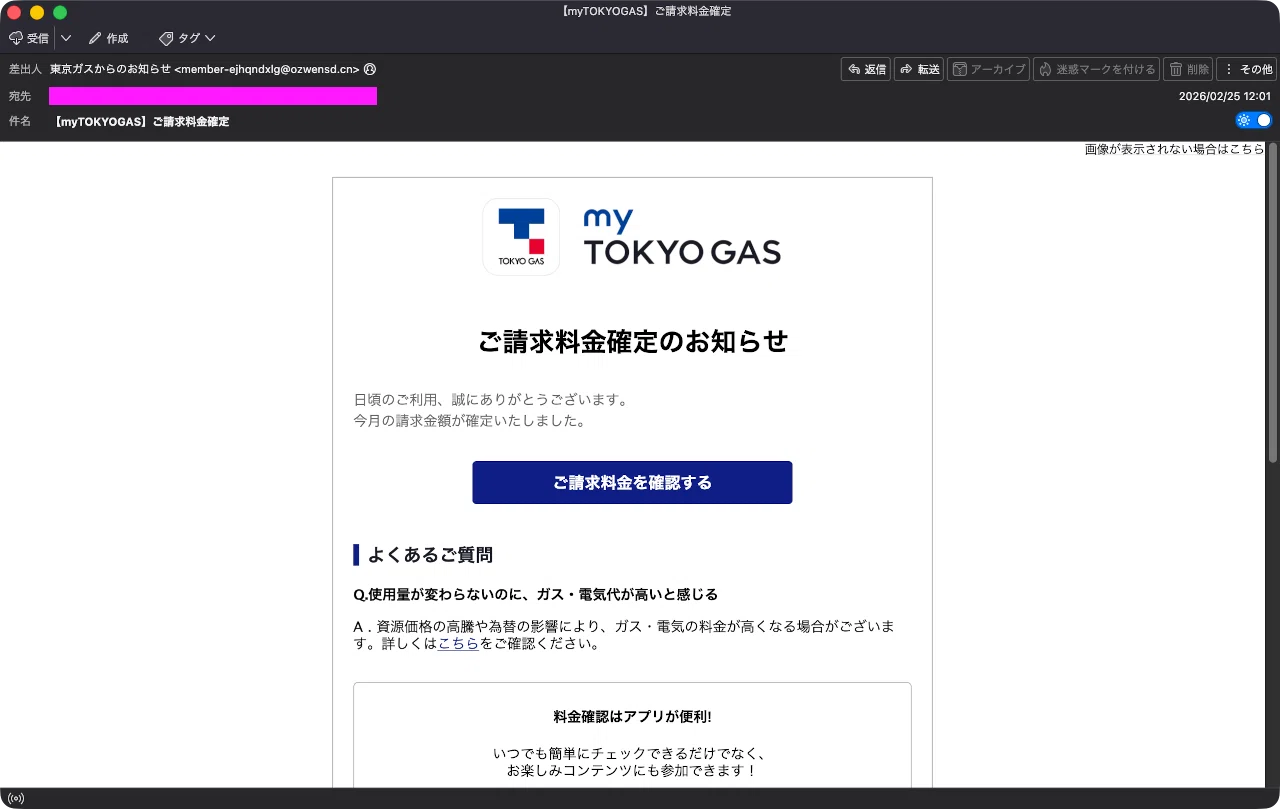Screen dimensions: 1280x809
Task: Toggle the dark message mode switch
Action: pyautogui.click(x=1254, y=120)
